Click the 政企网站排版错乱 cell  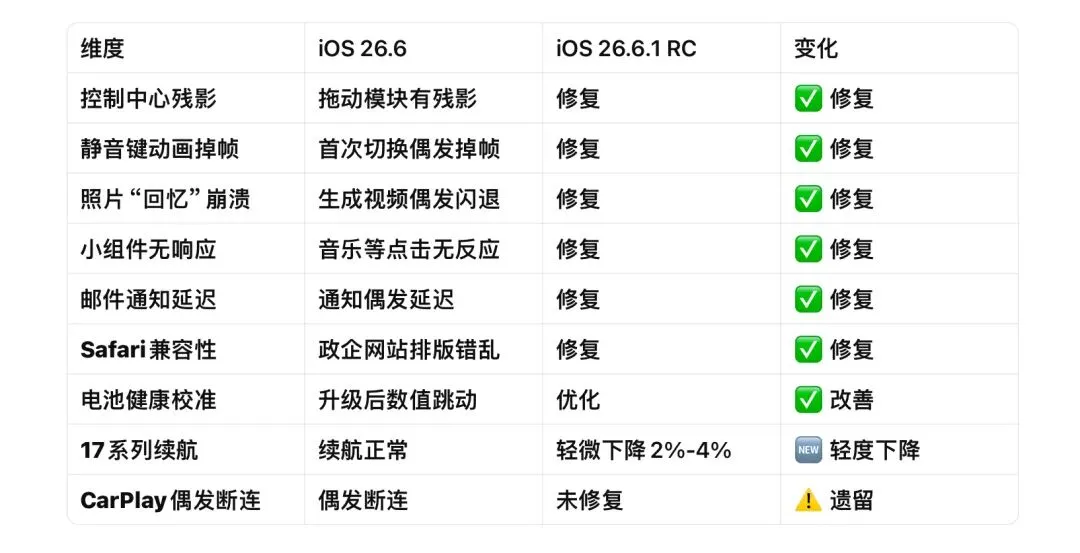(x=408, y=350)
